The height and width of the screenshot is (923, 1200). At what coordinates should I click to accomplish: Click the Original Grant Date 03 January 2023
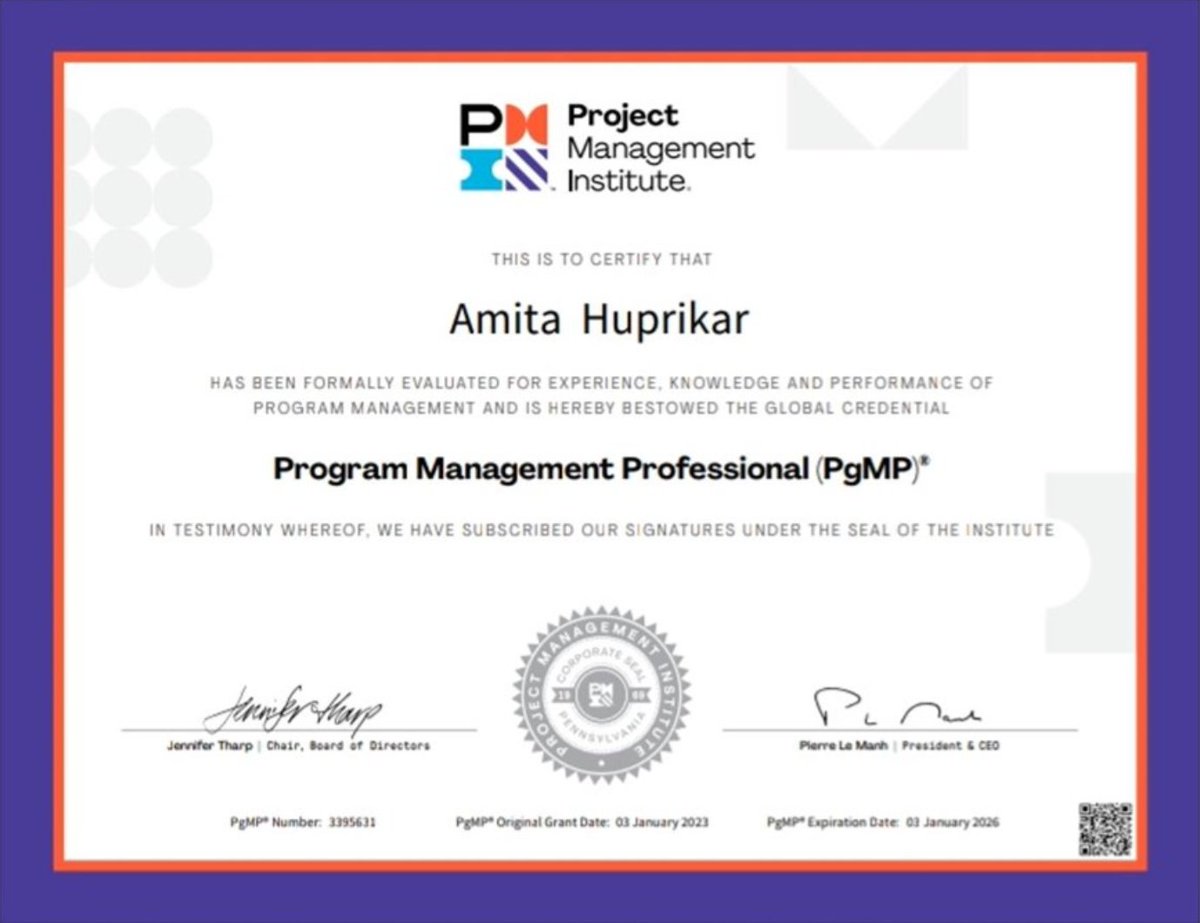[x=582, y=822]
